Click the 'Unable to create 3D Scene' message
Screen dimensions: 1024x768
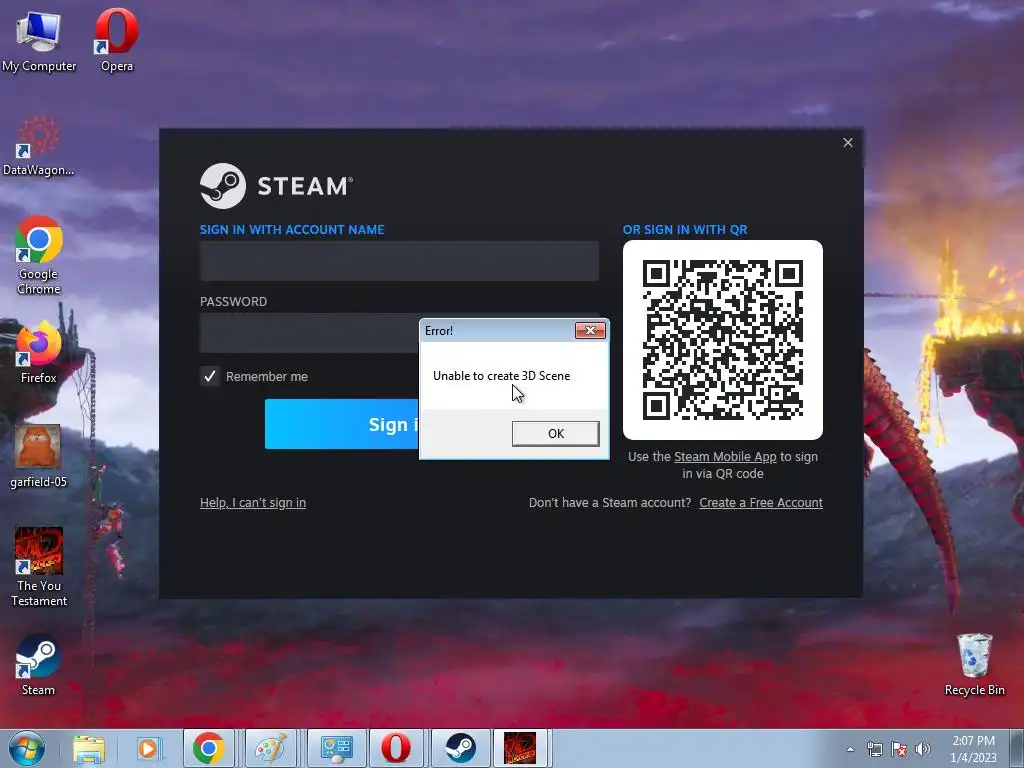(502, 376)
